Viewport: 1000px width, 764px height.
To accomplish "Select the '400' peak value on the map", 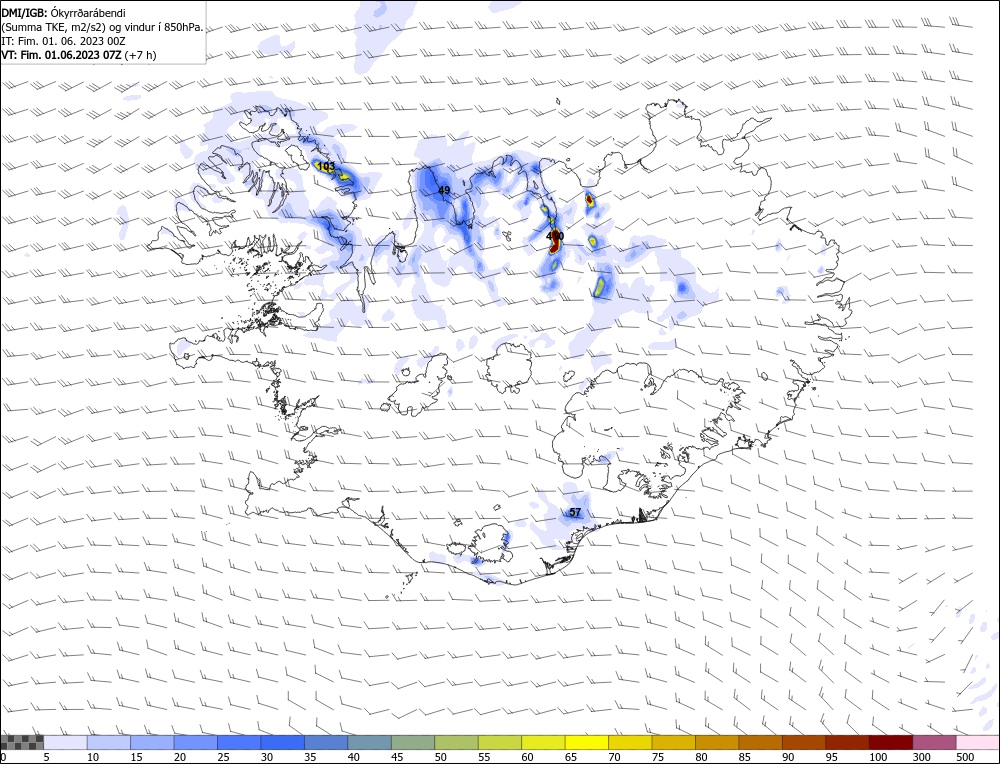I will [555, 236].
